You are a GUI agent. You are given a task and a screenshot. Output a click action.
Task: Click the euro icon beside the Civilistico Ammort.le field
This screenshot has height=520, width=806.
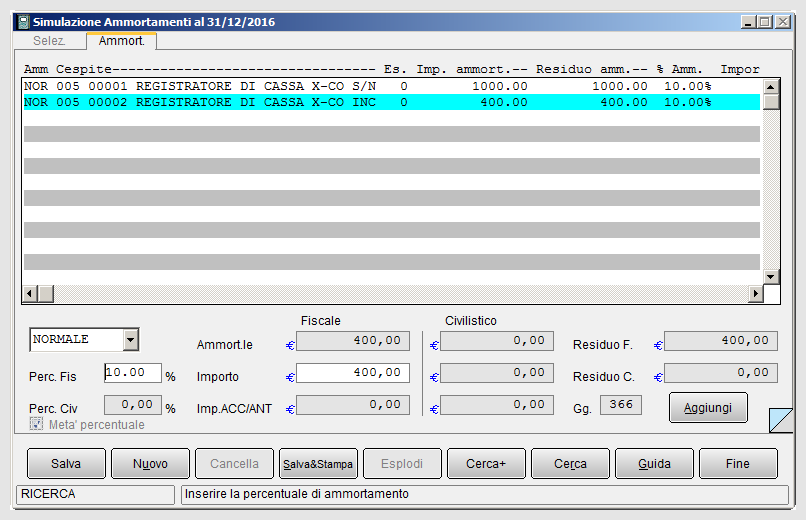pyautogui.click(x=434, y=345)
